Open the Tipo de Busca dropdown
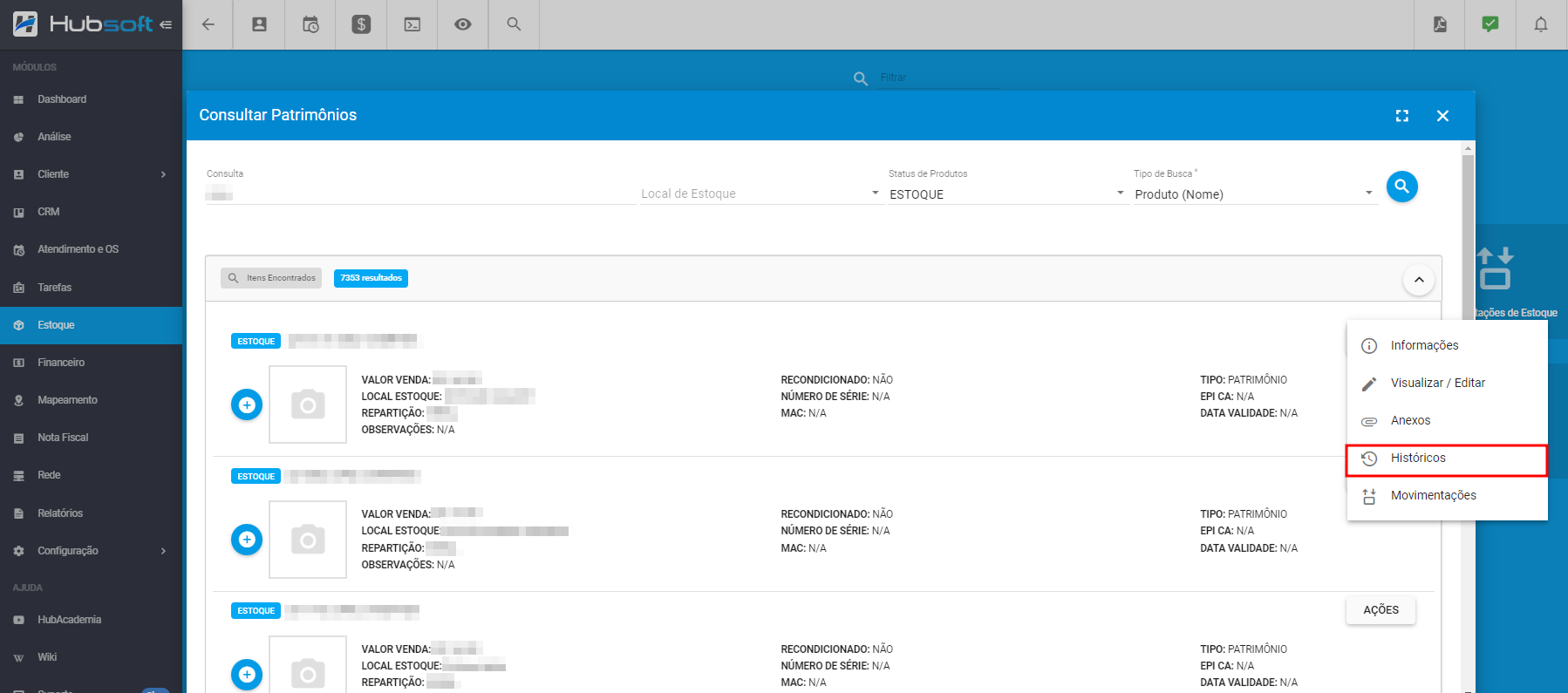Image resolution: width=1568 pixels, height=693 pixels. pyautogui.click(x=1254, y=194)
